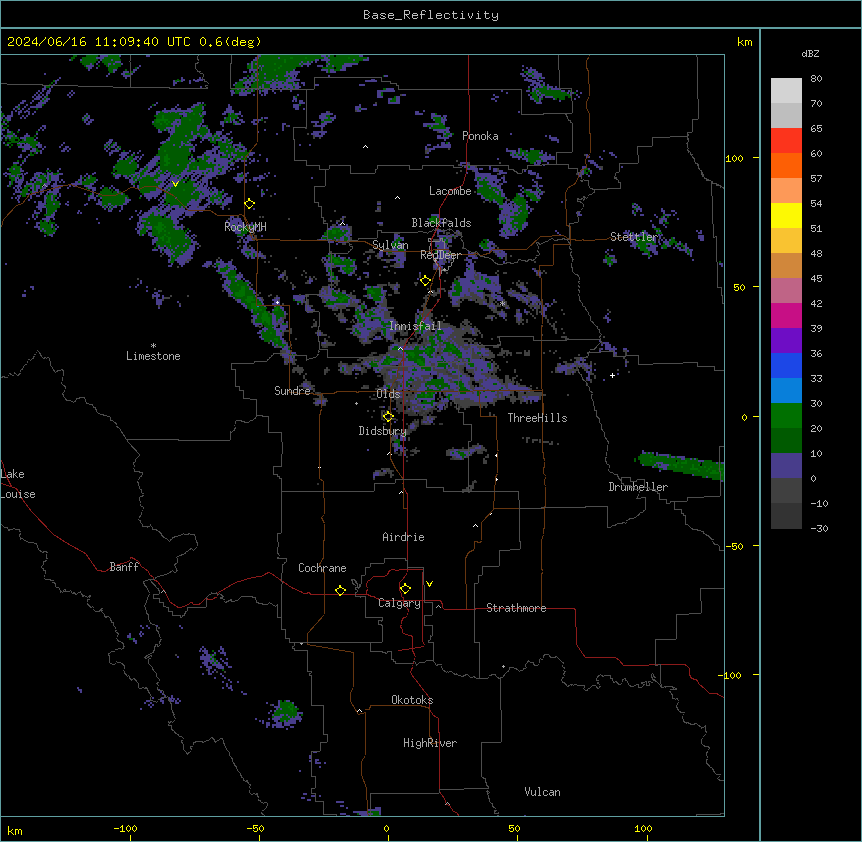Click the Innisfail town label
862x842 pixels.
point(415,326)
